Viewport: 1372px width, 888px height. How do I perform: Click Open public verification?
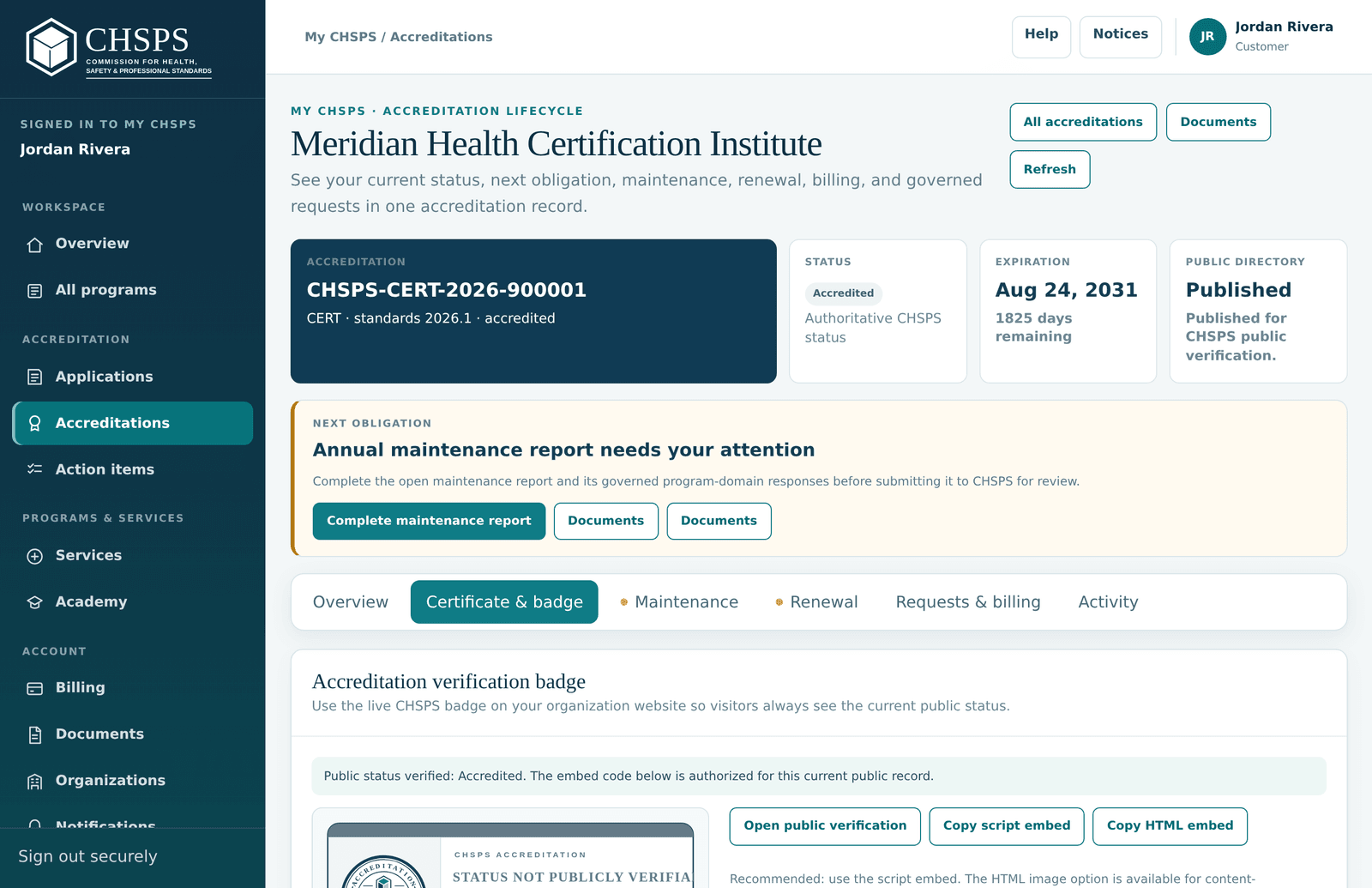(x=825, y=826)
